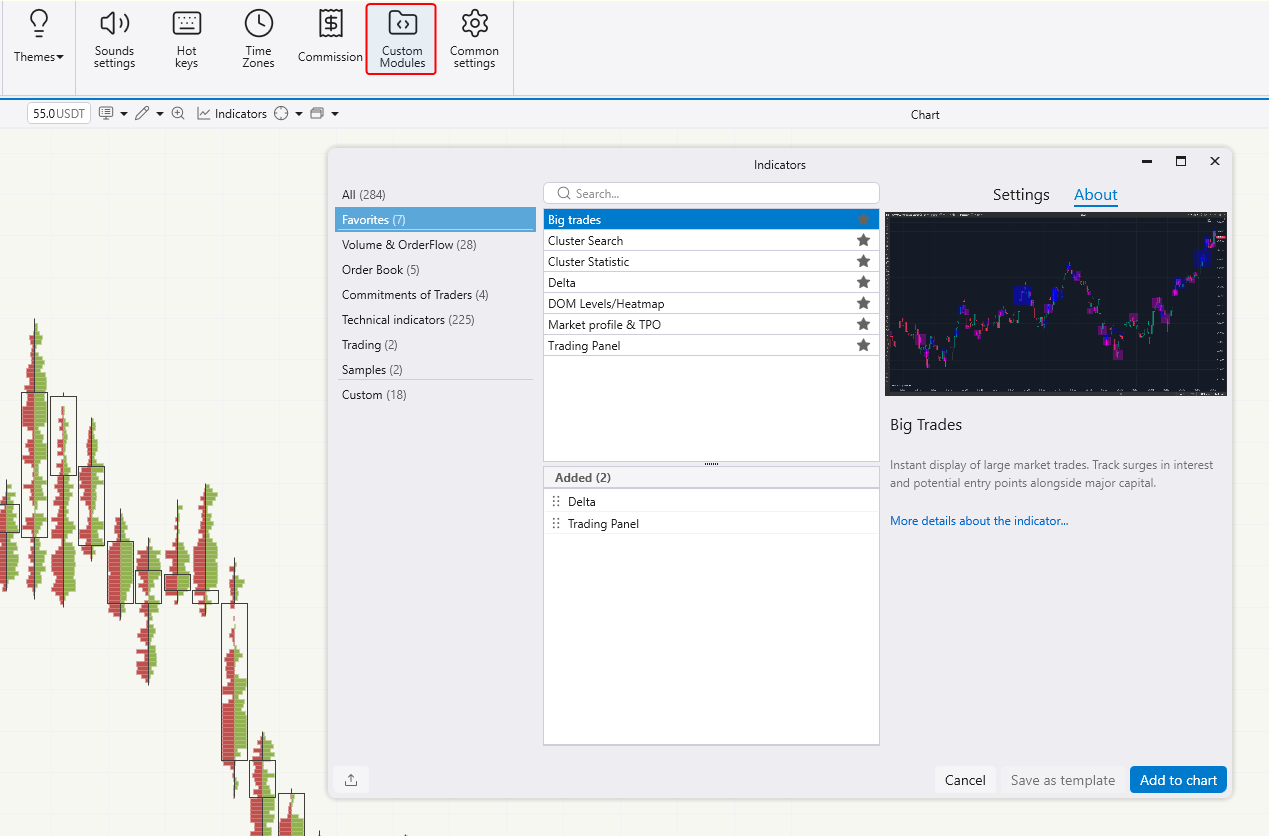Open Hot keys settings
Viewport: 1269px width, 836px height.
pos(186,40)
